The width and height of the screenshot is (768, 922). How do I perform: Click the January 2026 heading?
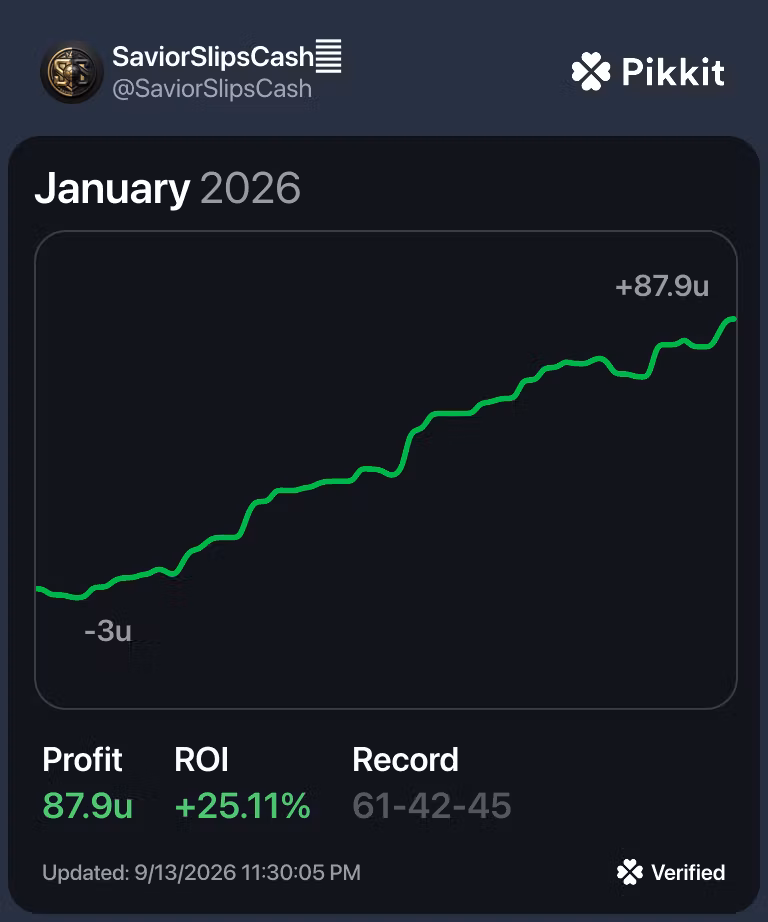click(x=168, y=188)
